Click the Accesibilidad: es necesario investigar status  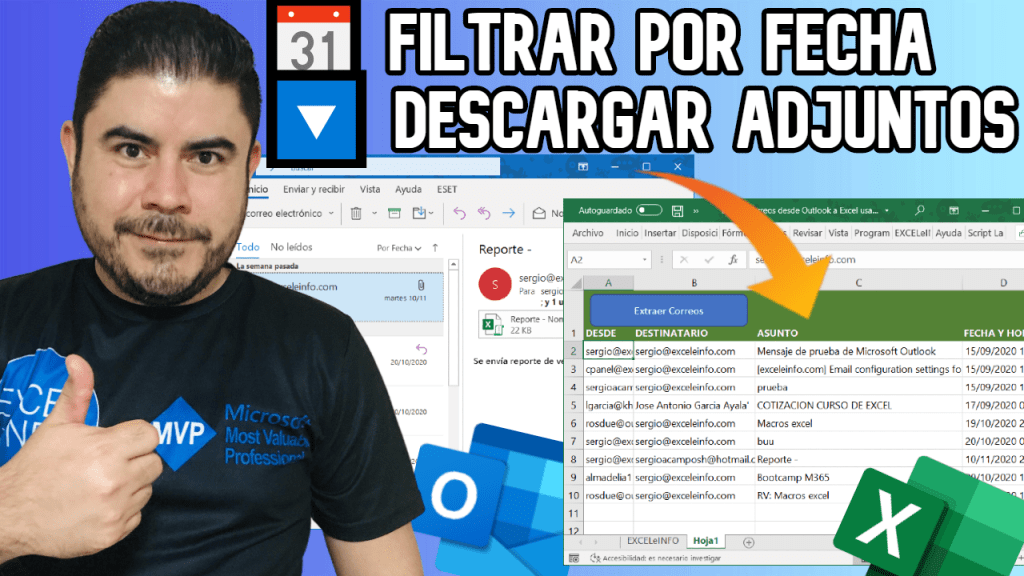point(661,558)
